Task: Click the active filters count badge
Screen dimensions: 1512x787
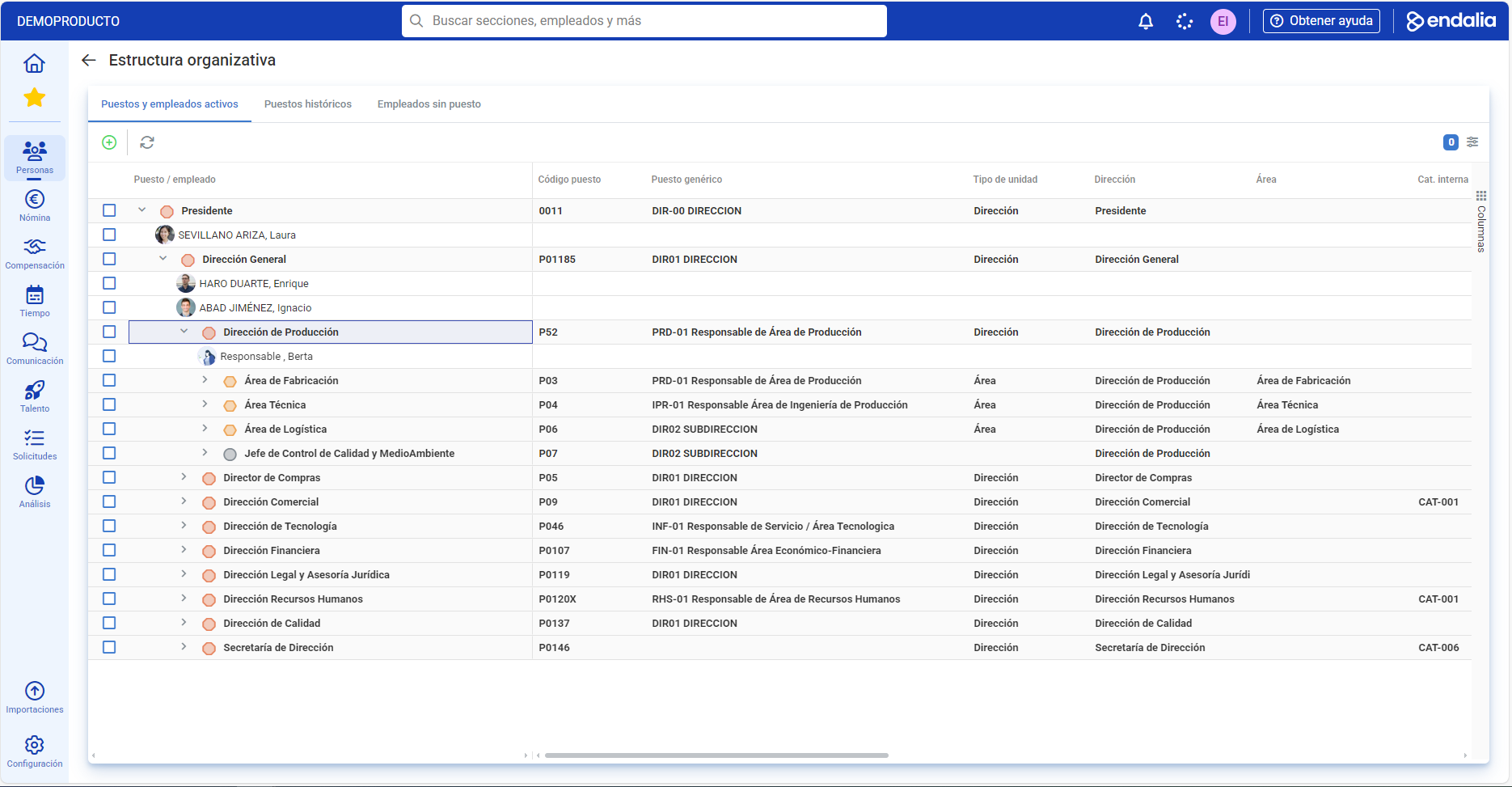Action: (x=1451, y=142)
